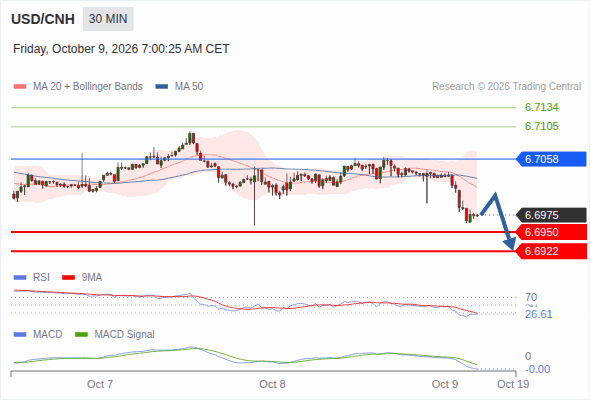Click the MACD legend label
The height and width of the screenshot is (400, 590).
pos(48,335)
